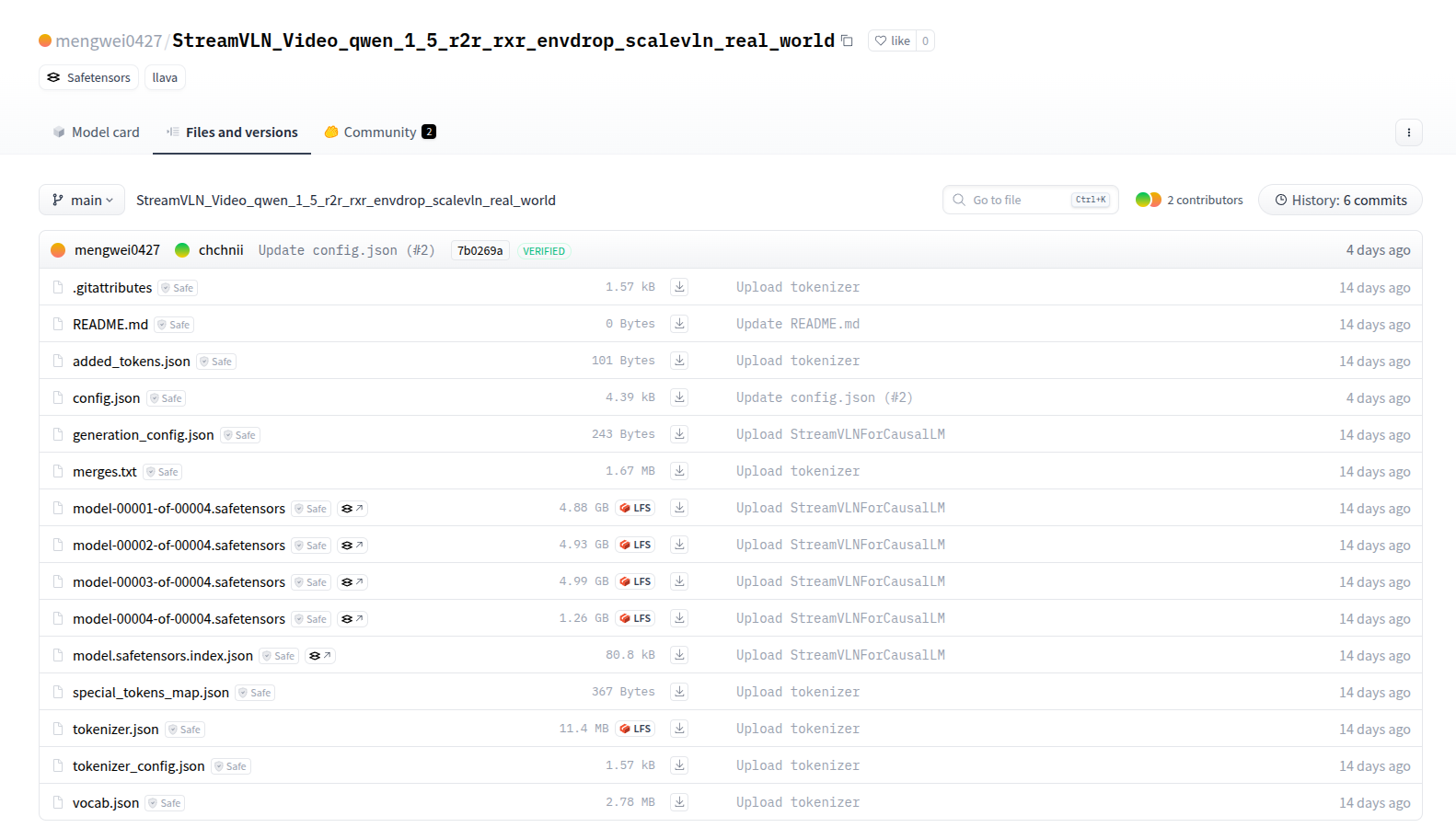Screen dimensions: 1456x839
Task: Open the main branch dropdown
Action: click(x=82, y=200)
